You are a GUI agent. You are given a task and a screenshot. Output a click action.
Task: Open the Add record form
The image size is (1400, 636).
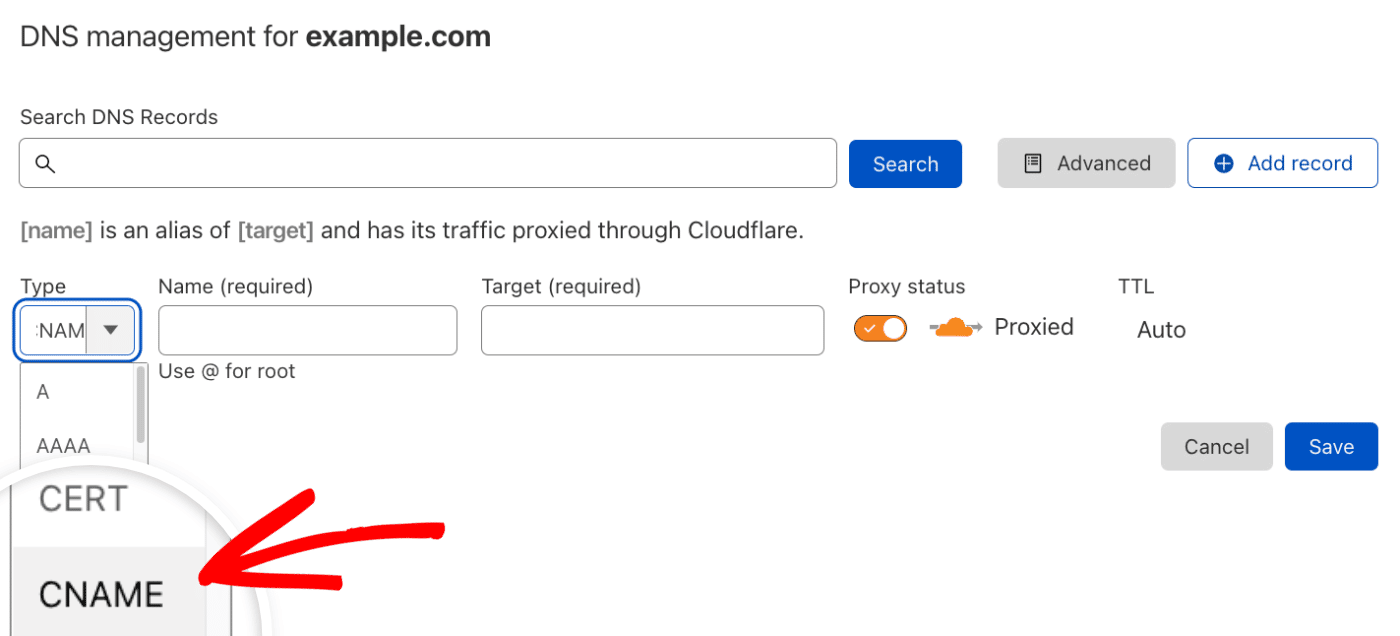click(1282, 162)
